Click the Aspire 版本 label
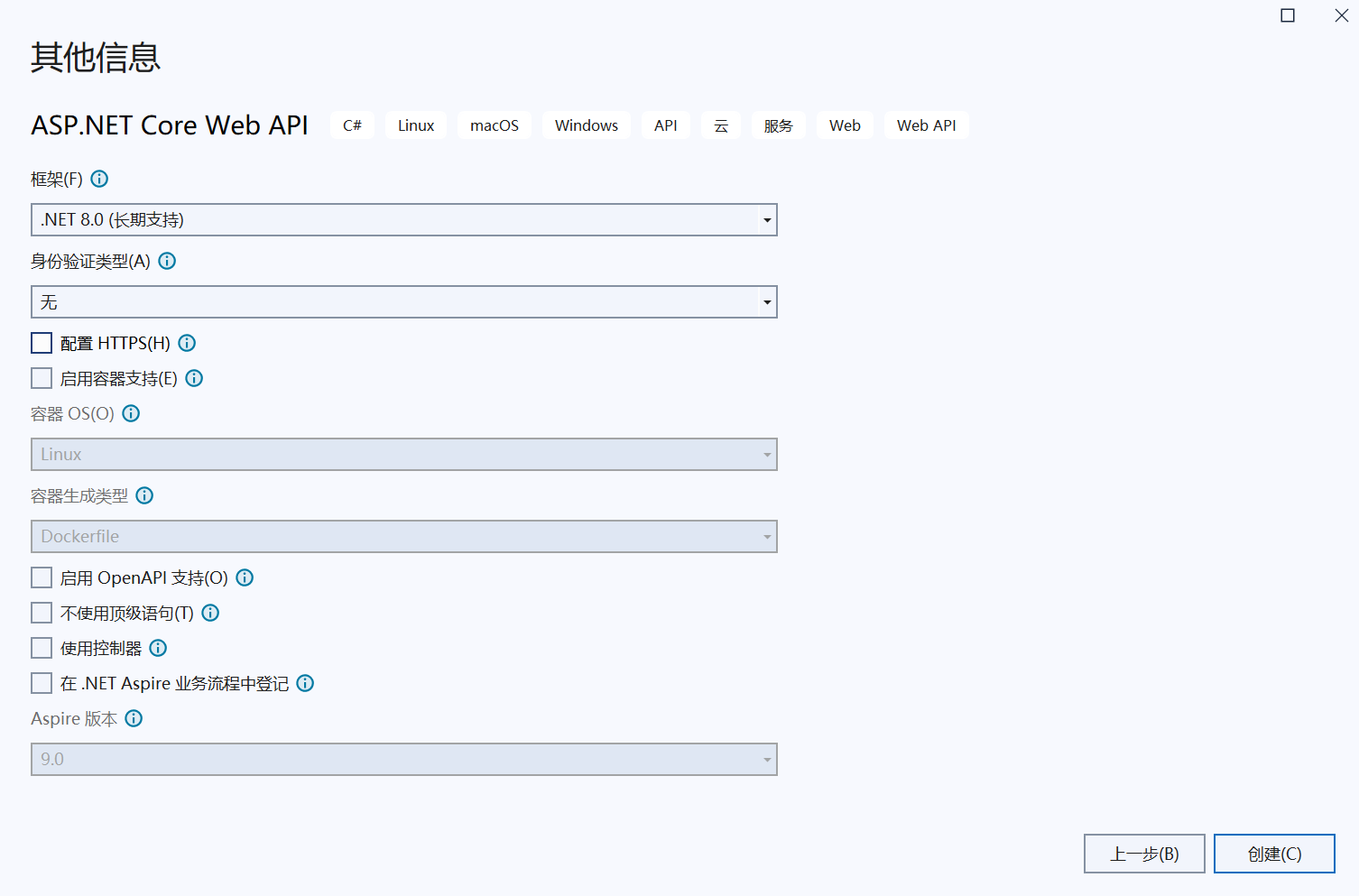Image resolution: width=1359 pixels, height=896 pixels. click(74, 718)
